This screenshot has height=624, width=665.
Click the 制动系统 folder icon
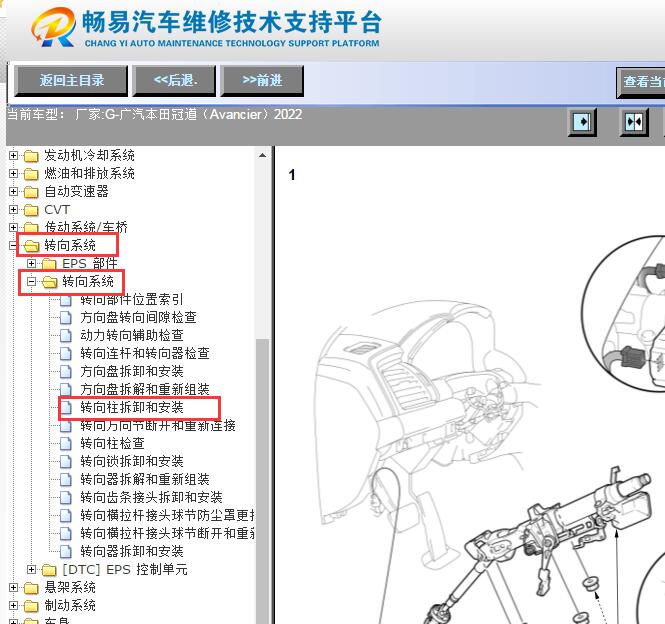(31, 606)
